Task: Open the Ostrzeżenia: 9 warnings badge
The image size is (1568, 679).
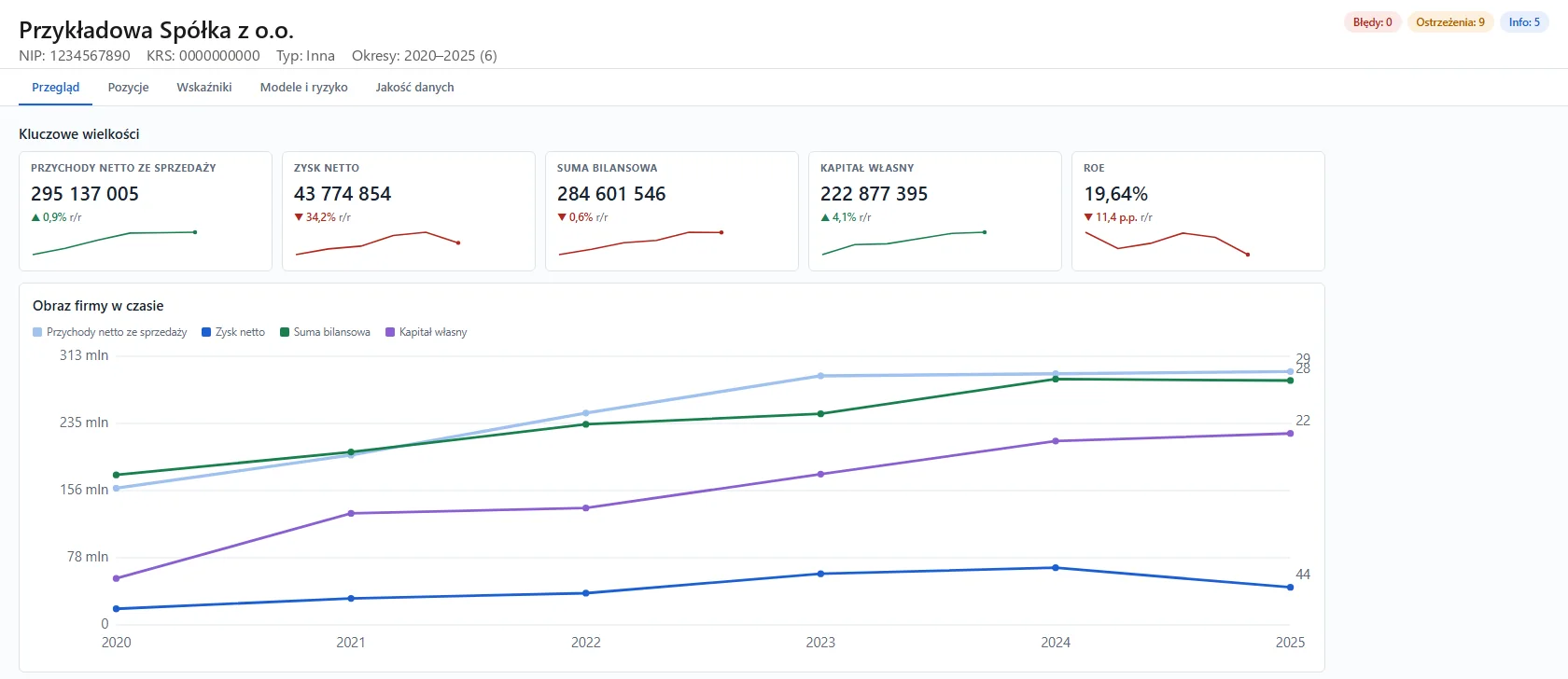Action: 1449,22
